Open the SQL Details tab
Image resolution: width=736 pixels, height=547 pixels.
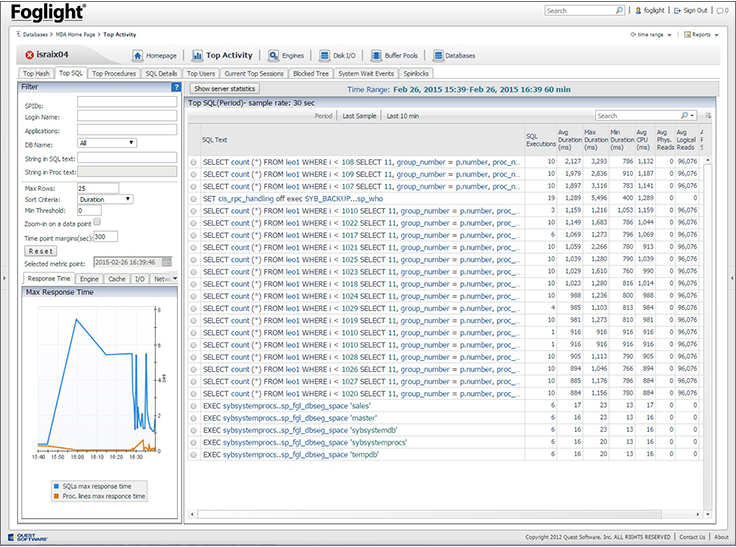[161, 73]
